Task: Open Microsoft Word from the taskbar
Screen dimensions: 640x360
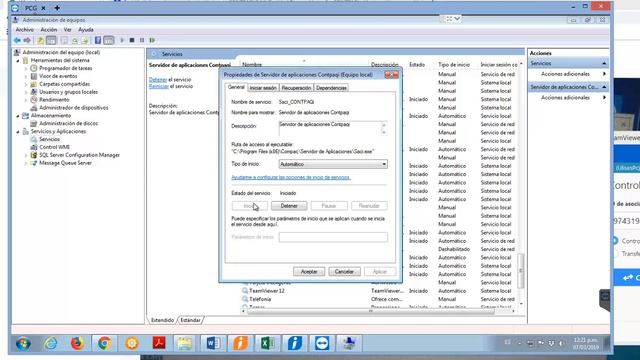Action: point(213,343)
